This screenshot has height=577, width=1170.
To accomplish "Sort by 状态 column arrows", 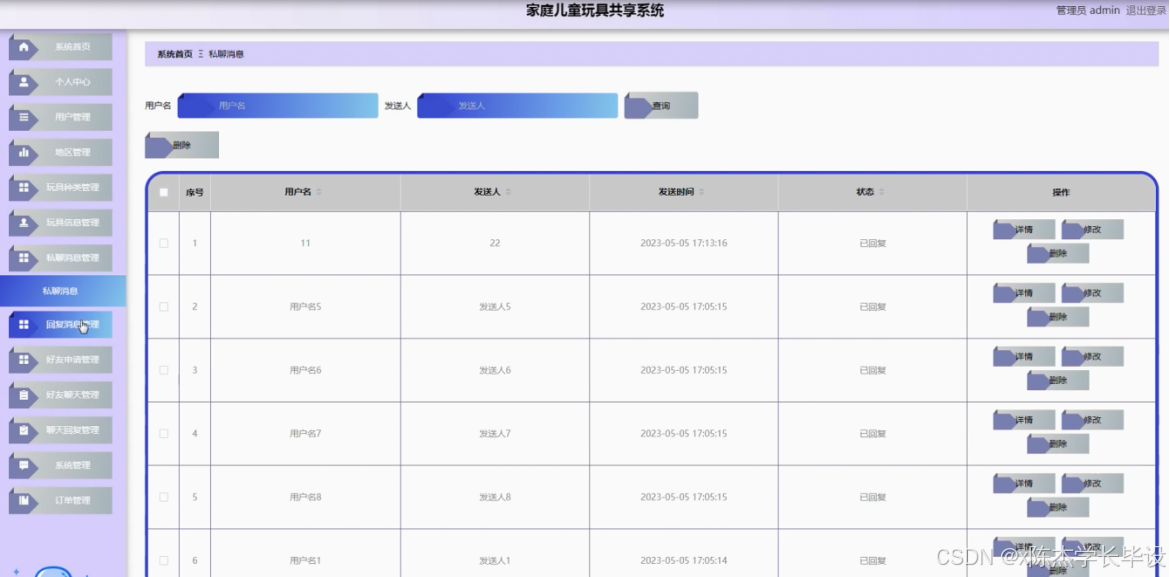I will coord(882,192).
